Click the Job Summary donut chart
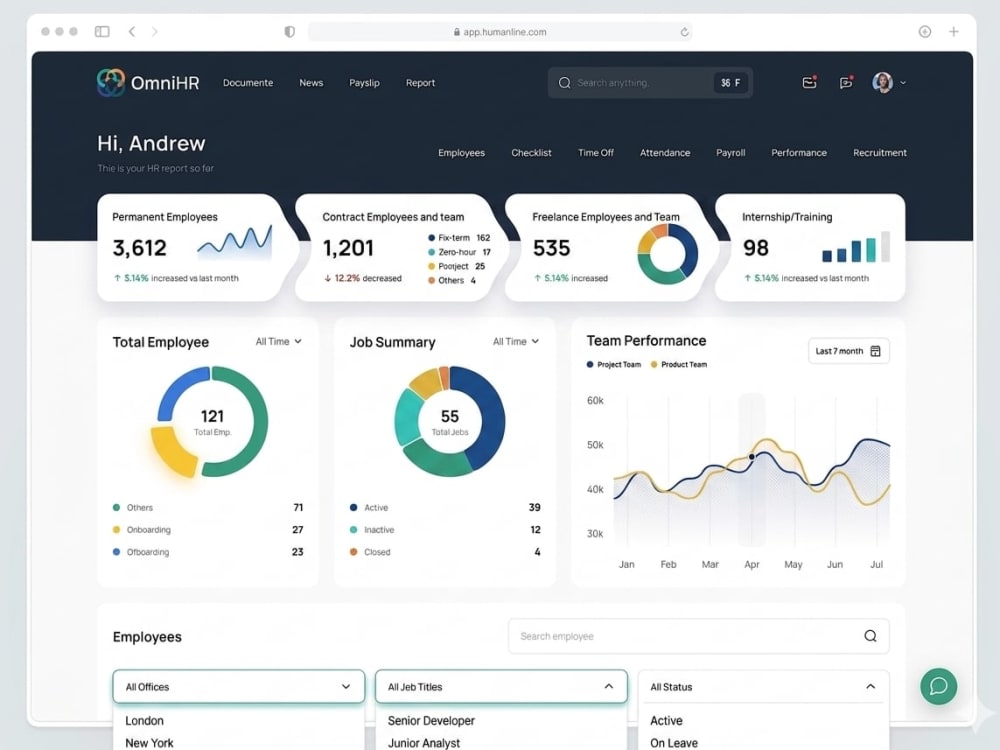The height and width of the screenshot is (750, 1000). tap(450, 422)
